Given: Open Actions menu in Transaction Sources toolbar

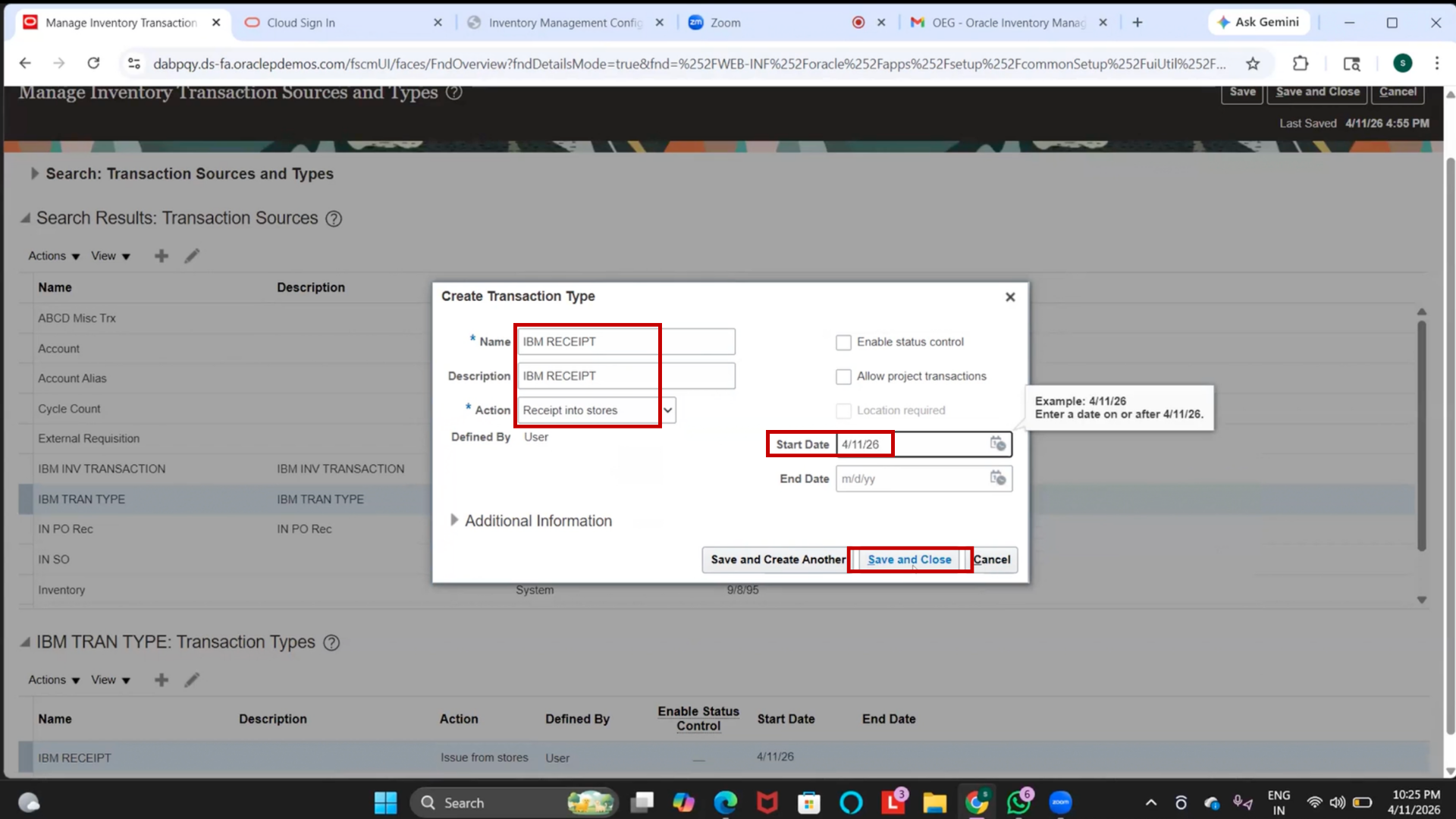Looking at the screenshot, I should pyautogui.click(x=54, y=256).
